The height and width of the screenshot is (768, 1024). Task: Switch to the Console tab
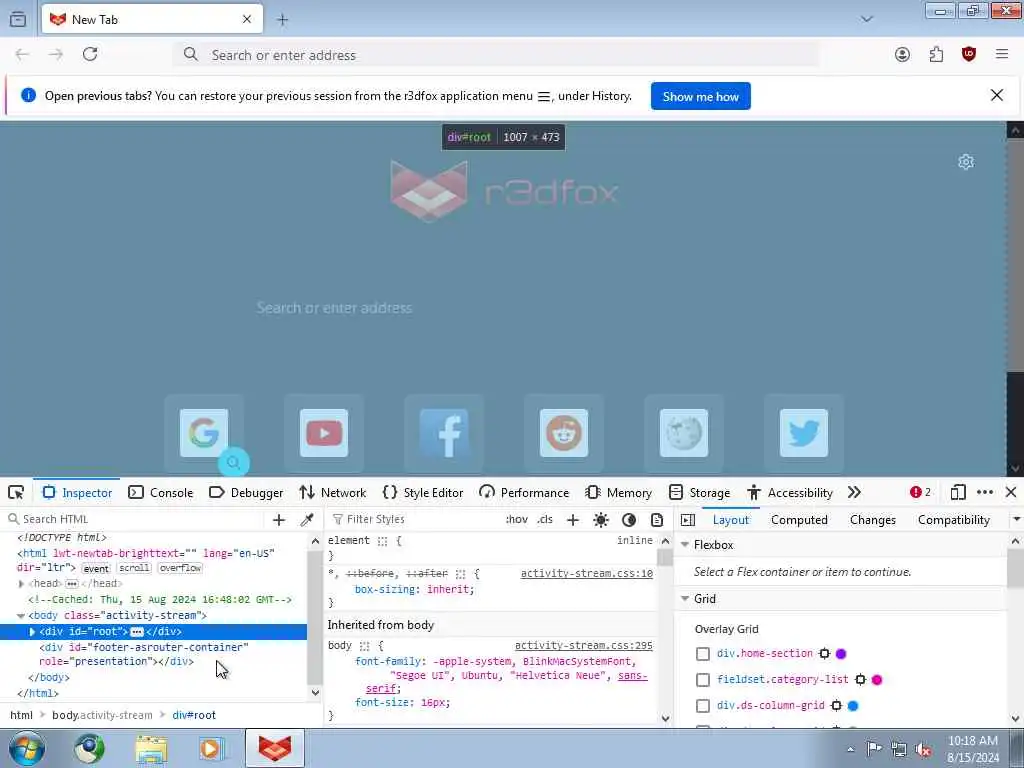[x=161, y=492]
